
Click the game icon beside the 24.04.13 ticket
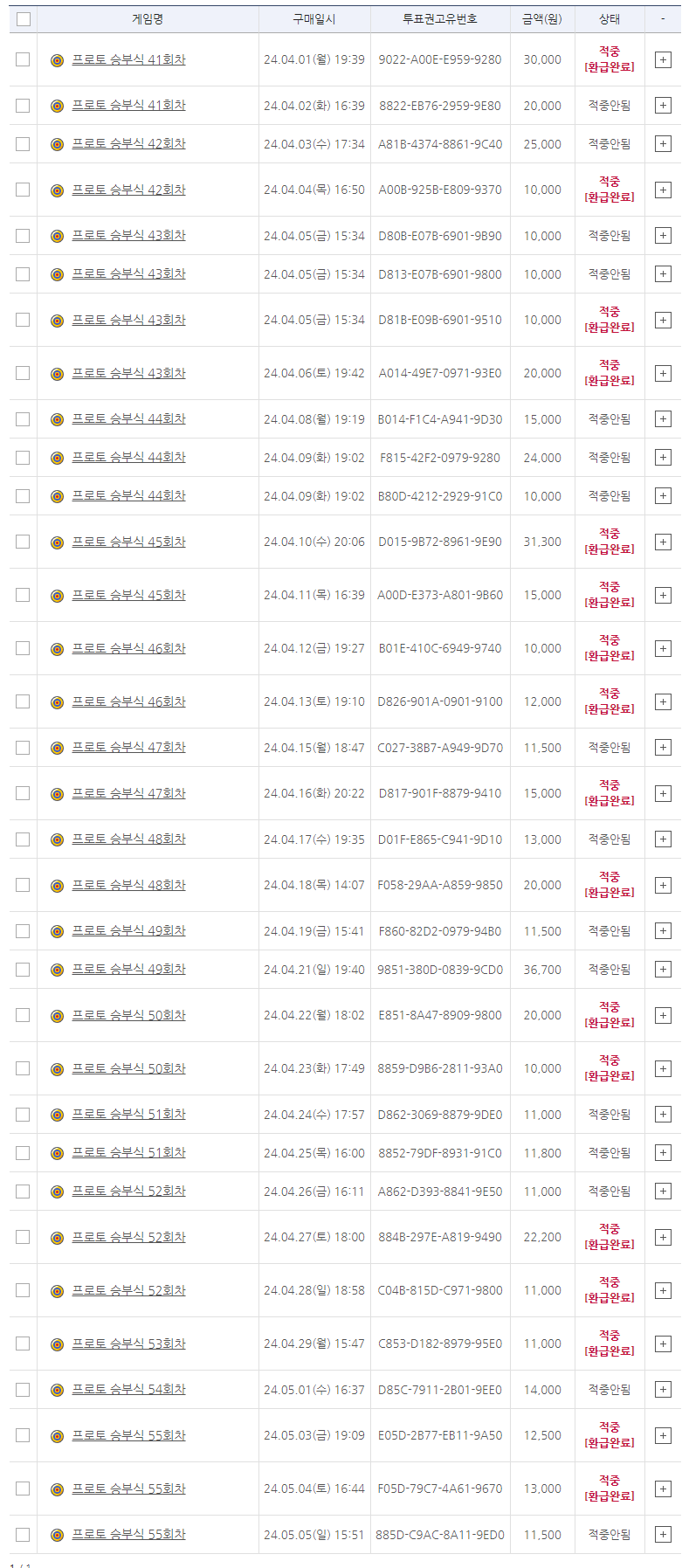[x=57, y=702]
